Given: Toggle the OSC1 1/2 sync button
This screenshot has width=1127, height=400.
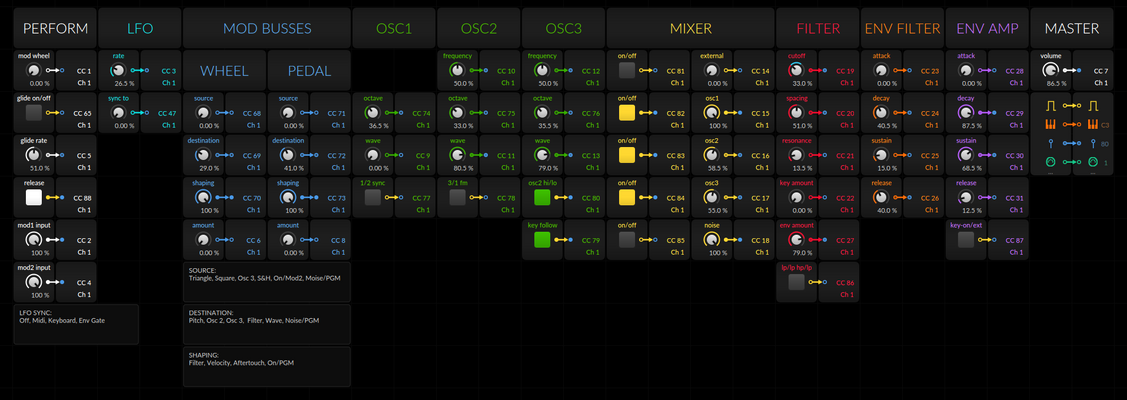Looking at the screenshot, I should (x=373, y=197).
